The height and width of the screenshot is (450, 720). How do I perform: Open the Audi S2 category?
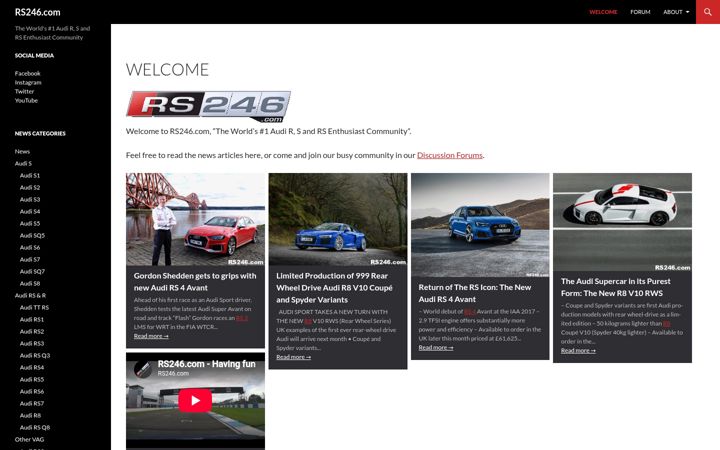pos(30,187)
